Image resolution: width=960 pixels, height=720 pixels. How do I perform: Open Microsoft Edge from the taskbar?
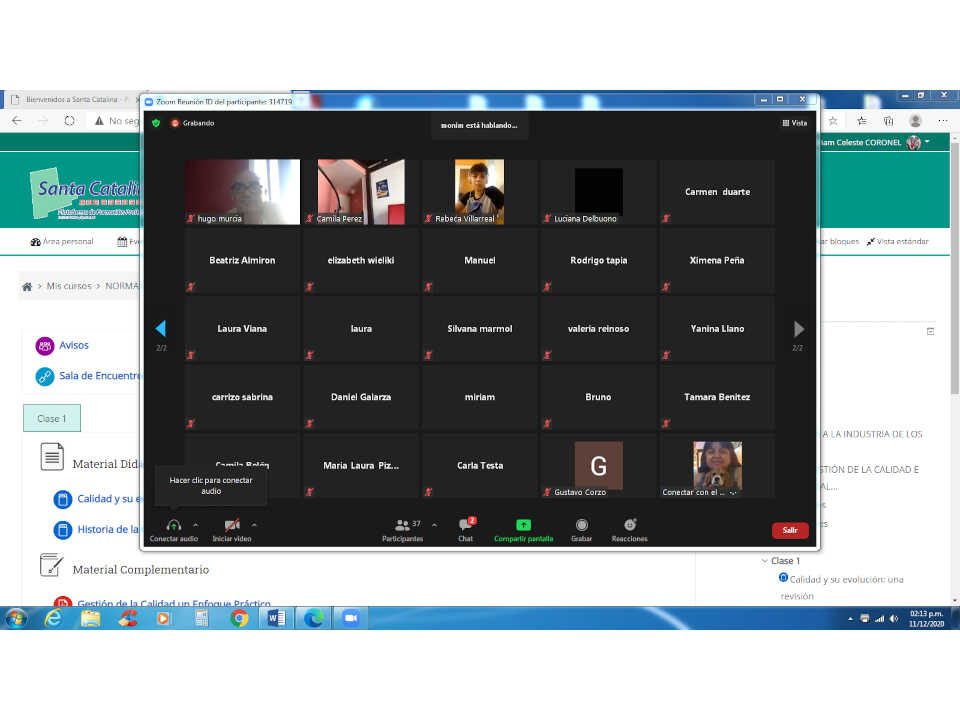(x=313, y=618)
